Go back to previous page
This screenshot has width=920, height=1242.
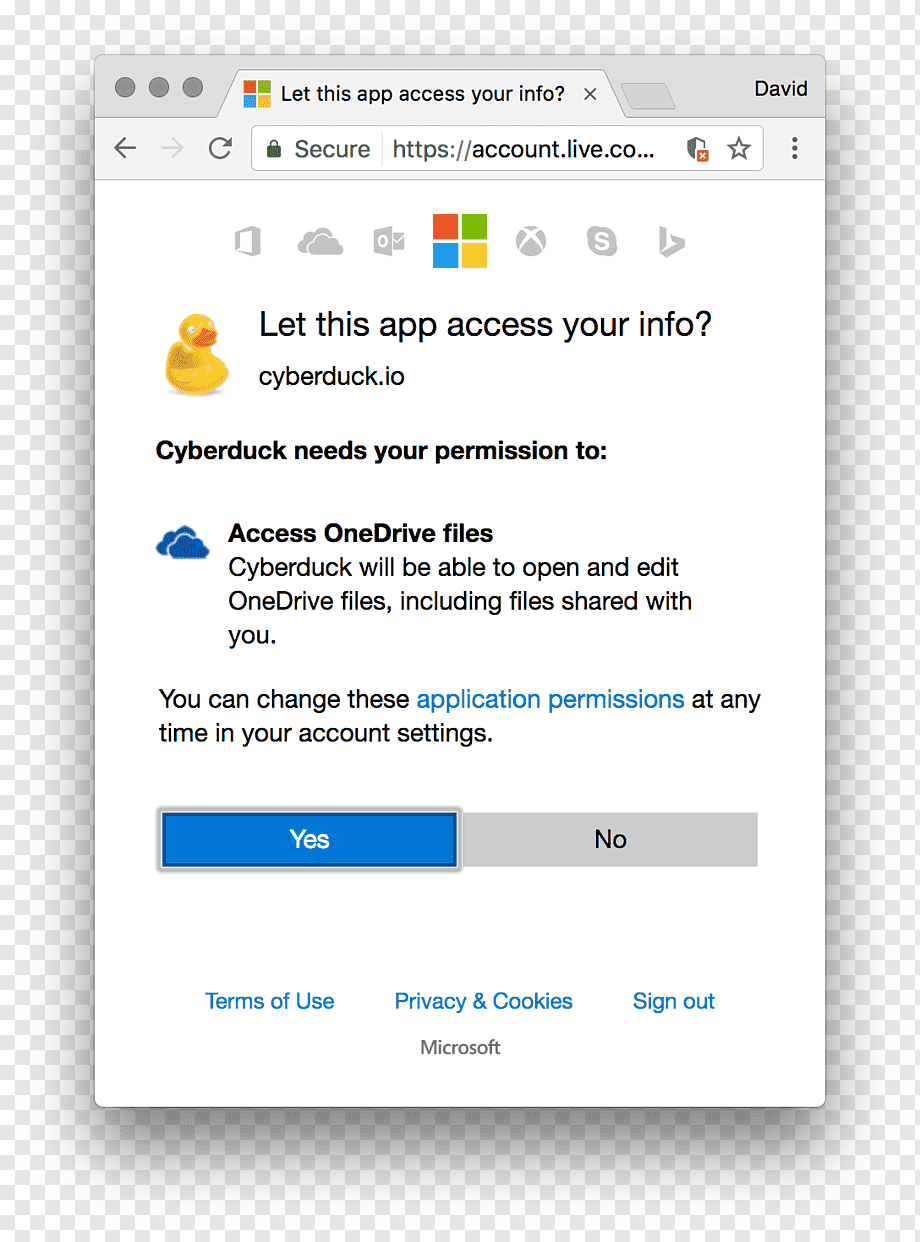(x=125, y=149)
